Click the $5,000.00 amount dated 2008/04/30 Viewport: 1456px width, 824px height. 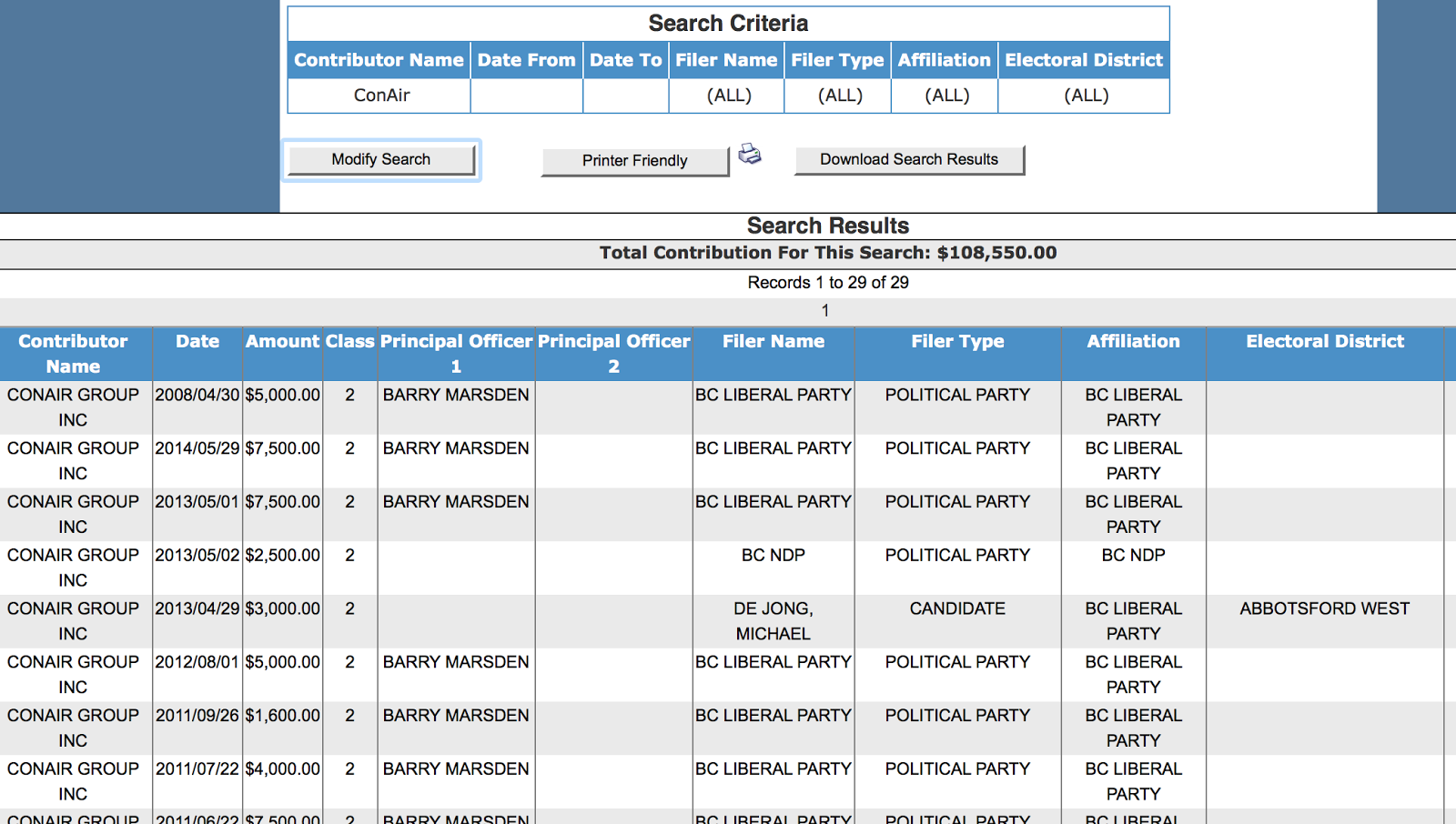coord(282,396)
